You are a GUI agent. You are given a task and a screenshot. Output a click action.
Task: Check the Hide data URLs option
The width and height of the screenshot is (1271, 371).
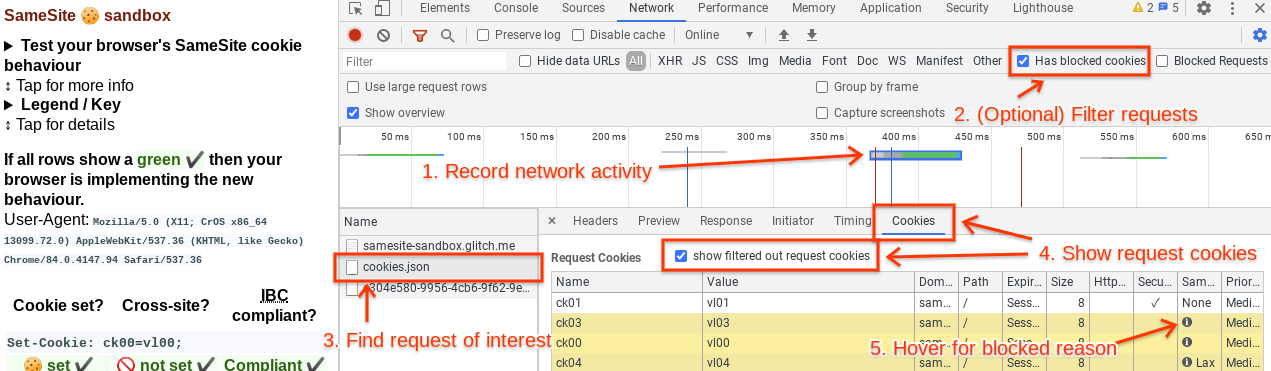pyautogui.click(x=525, y=61)
